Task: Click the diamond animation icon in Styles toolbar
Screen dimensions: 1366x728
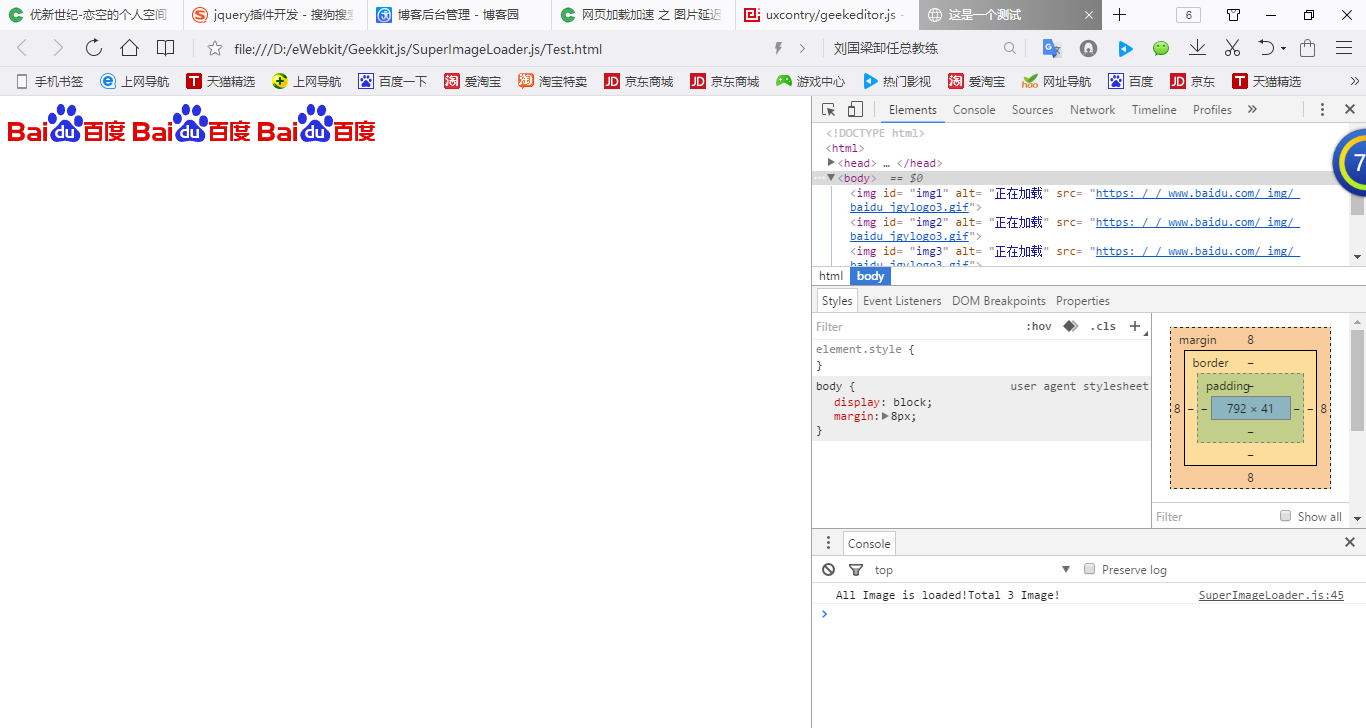Action: click(1070, 326)
